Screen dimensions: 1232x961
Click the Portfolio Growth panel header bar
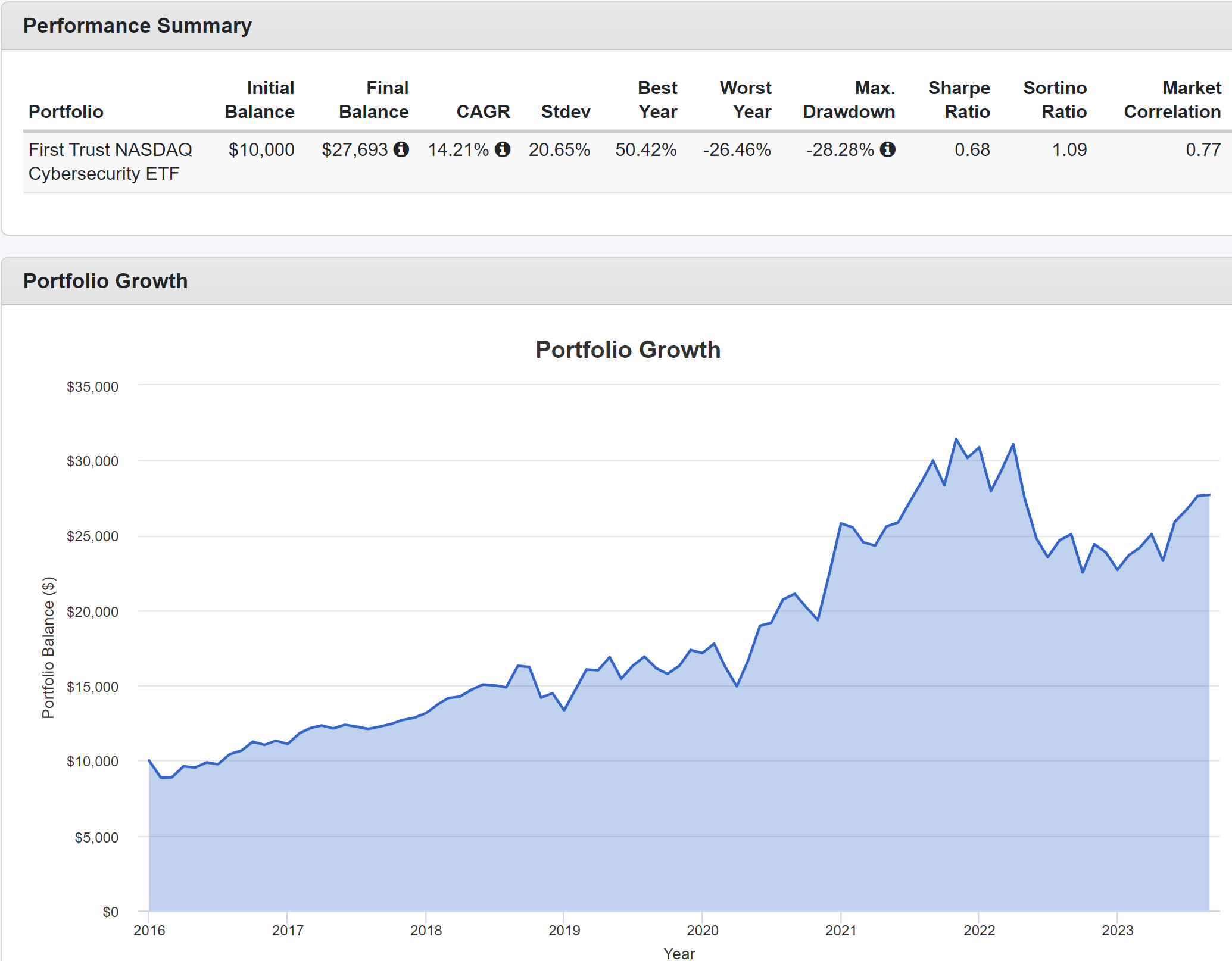coord(616,281)
